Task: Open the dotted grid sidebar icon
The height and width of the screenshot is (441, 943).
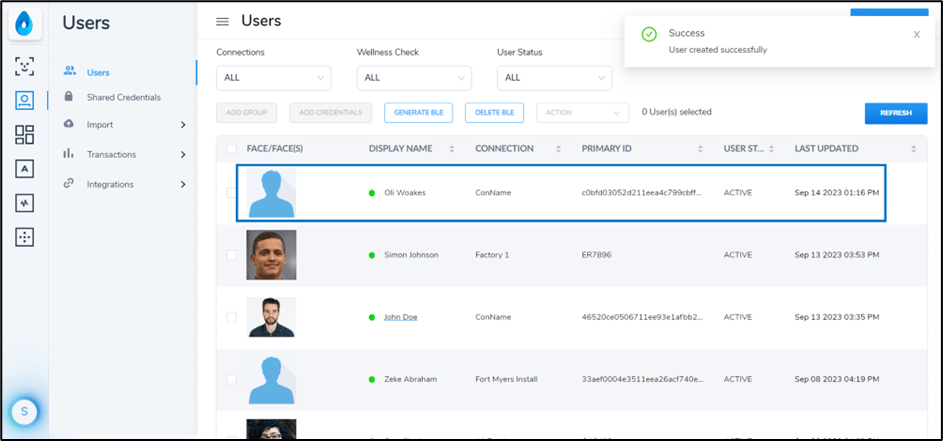Action: point(25,238)
